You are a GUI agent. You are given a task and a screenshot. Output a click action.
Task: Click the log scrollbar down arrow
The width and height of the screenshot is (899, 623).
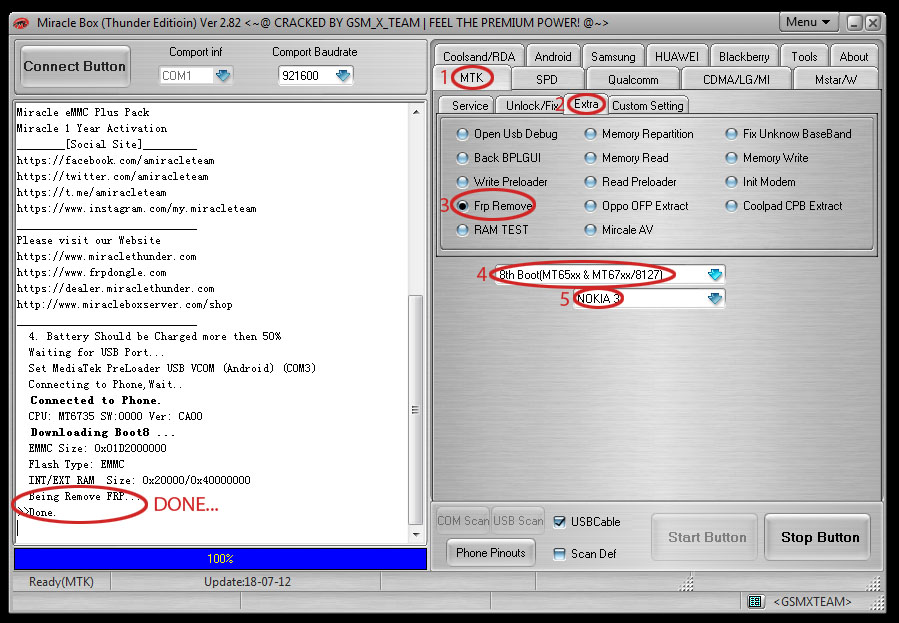point(416,535)
